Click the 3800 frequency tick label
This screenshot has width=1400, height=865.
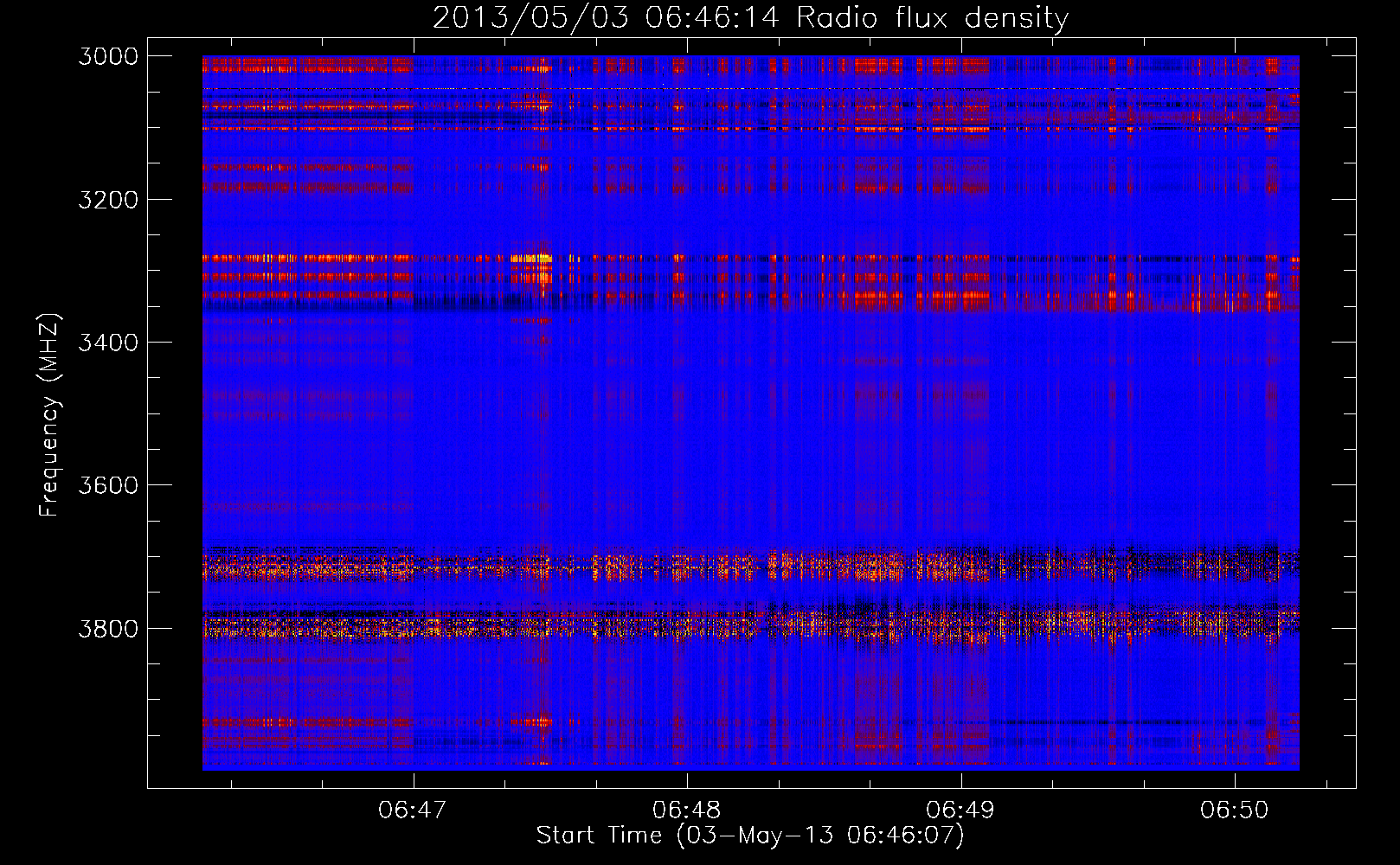pyautogui.click(x=108, y=628)
